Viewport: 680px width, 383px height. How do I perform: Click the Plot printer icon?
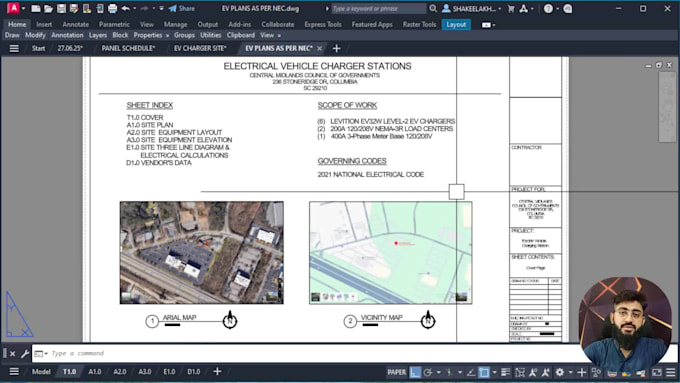coord(112,8)
